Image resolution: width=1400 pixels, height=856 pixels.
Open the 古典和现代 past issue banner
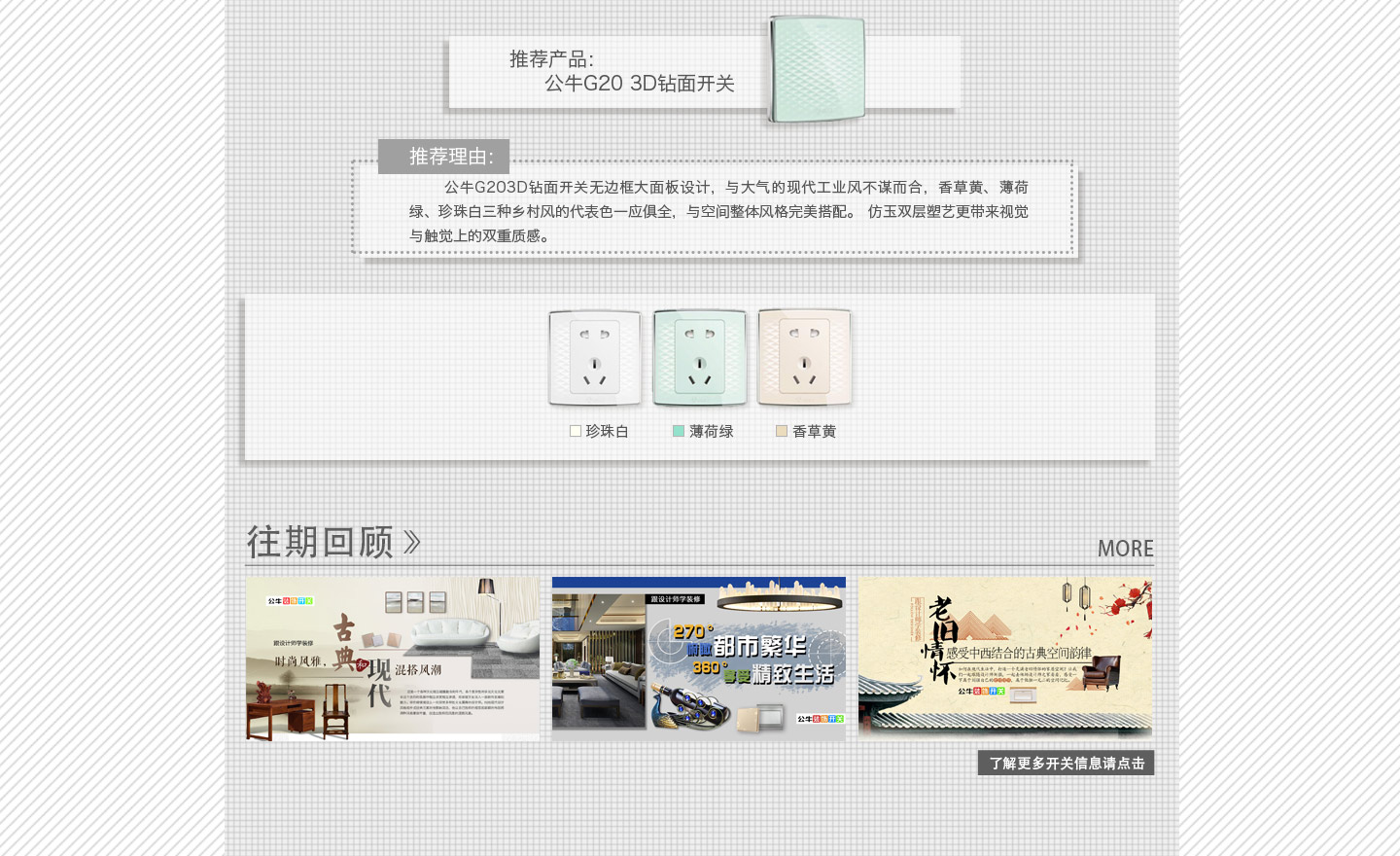pyautogui.click(x=393, y=659)
